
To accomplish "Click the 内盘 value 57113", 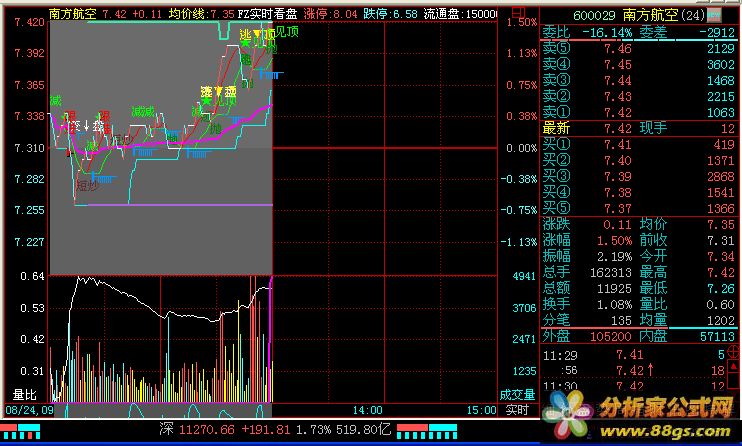I will (x=718, y=337).
